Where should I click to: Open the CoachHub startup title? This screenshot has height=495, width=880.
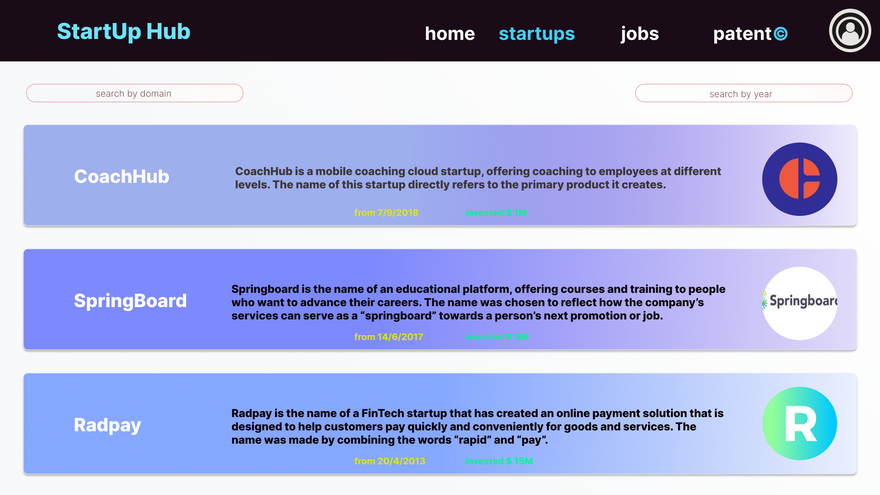point(122,177)
